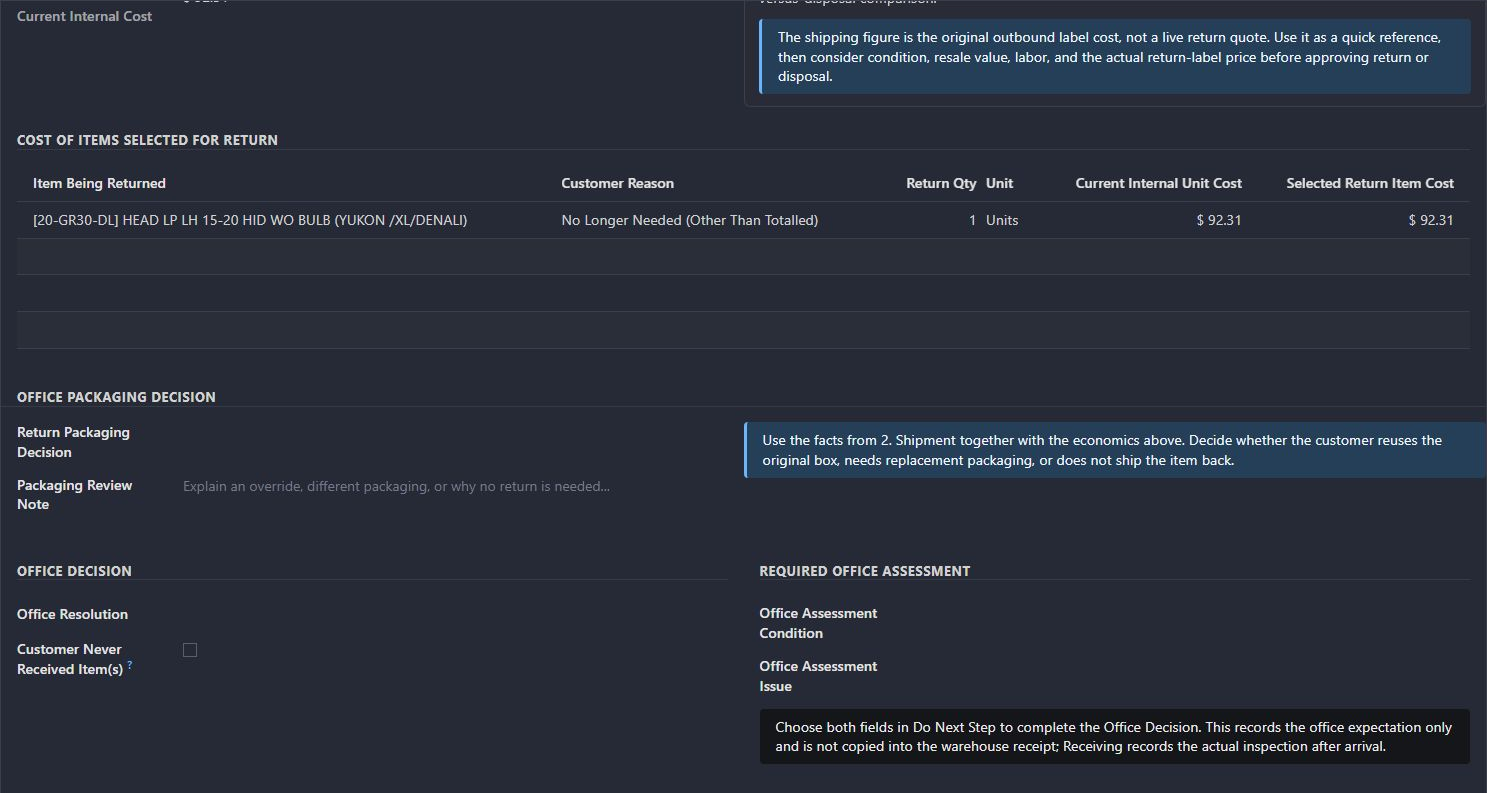Open the 20-GR30-DL HEAD LP item row
This screenshot has width=1487, height=793.
pyautogui.click(x=250, y=220)
